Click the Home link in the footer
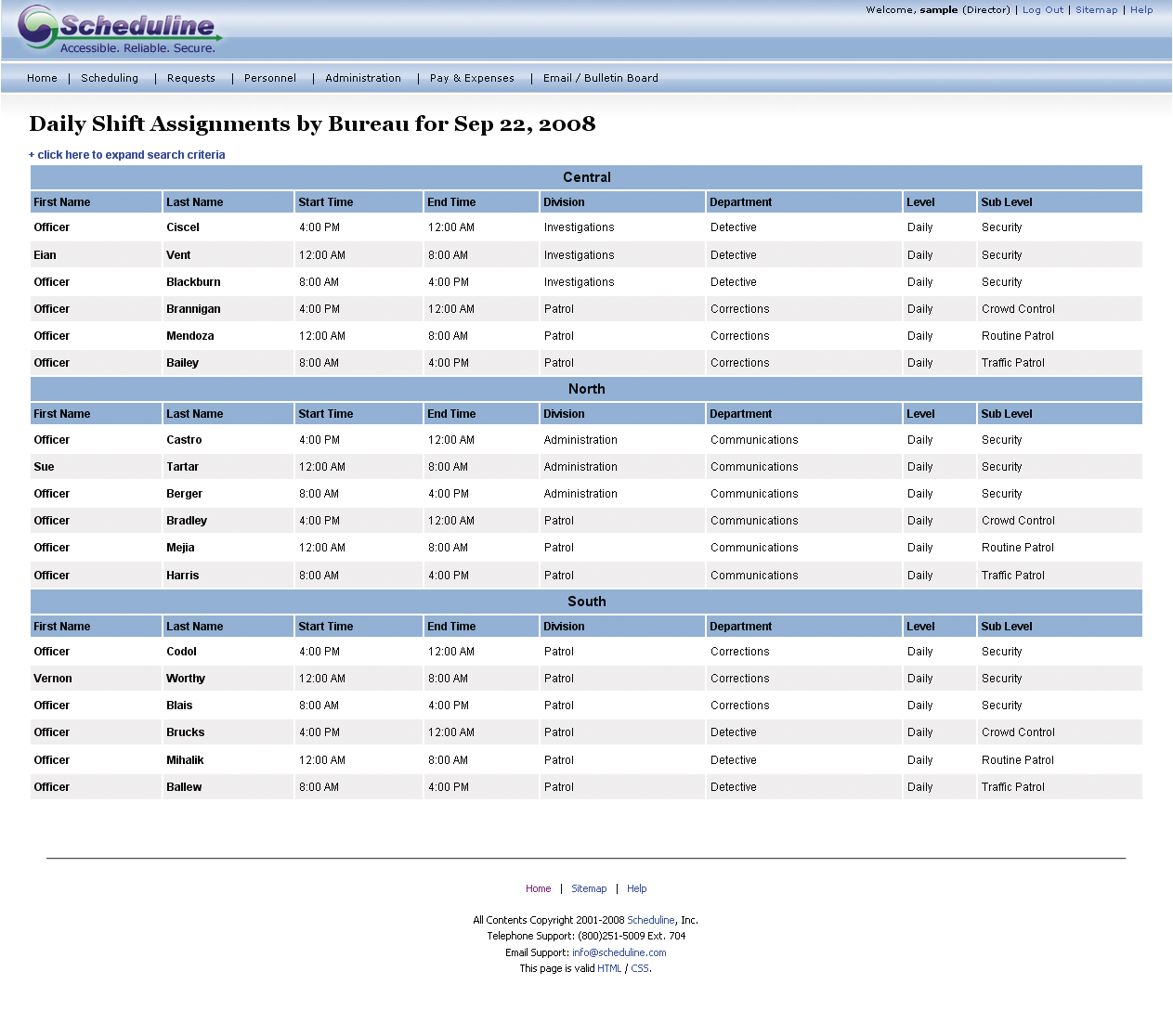 coord(538,888)
